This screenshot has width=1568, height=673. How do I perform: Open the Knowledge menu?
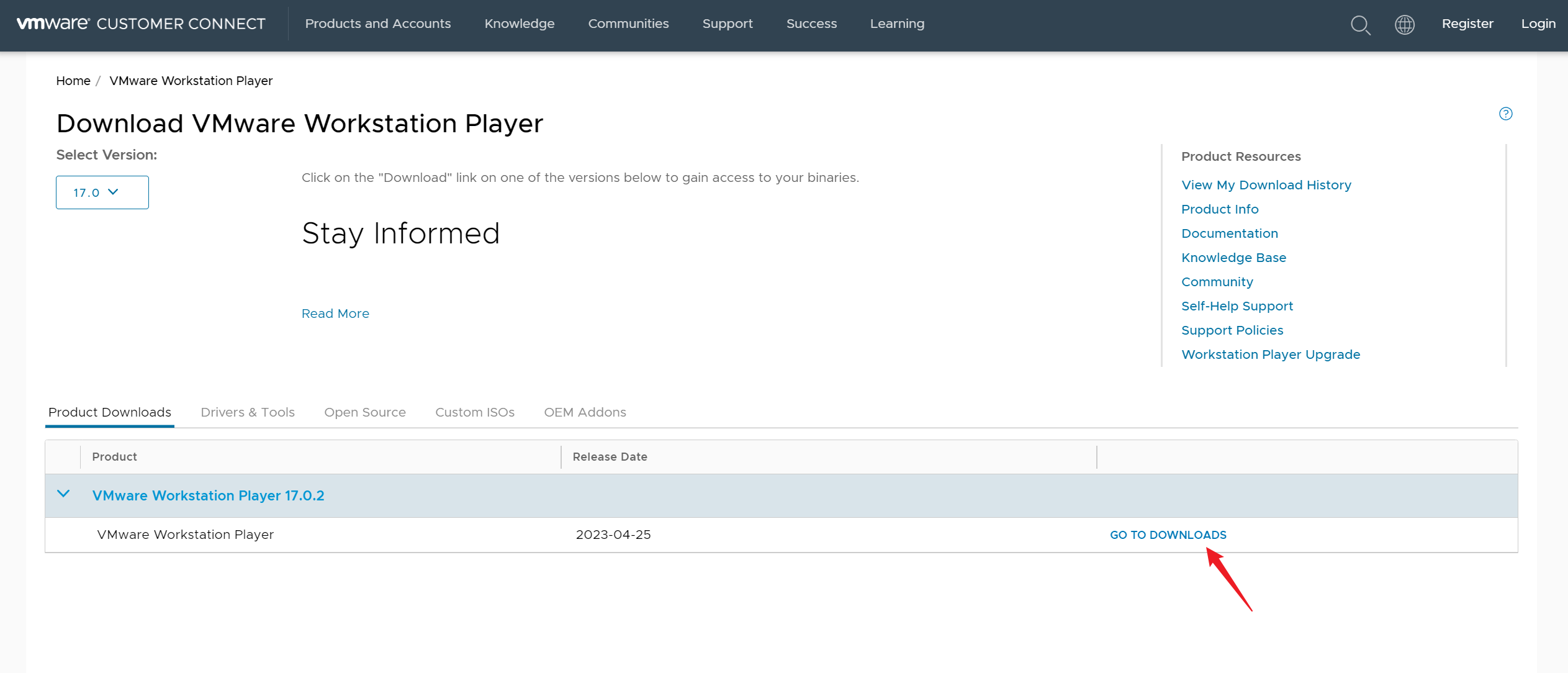point(519,24)
